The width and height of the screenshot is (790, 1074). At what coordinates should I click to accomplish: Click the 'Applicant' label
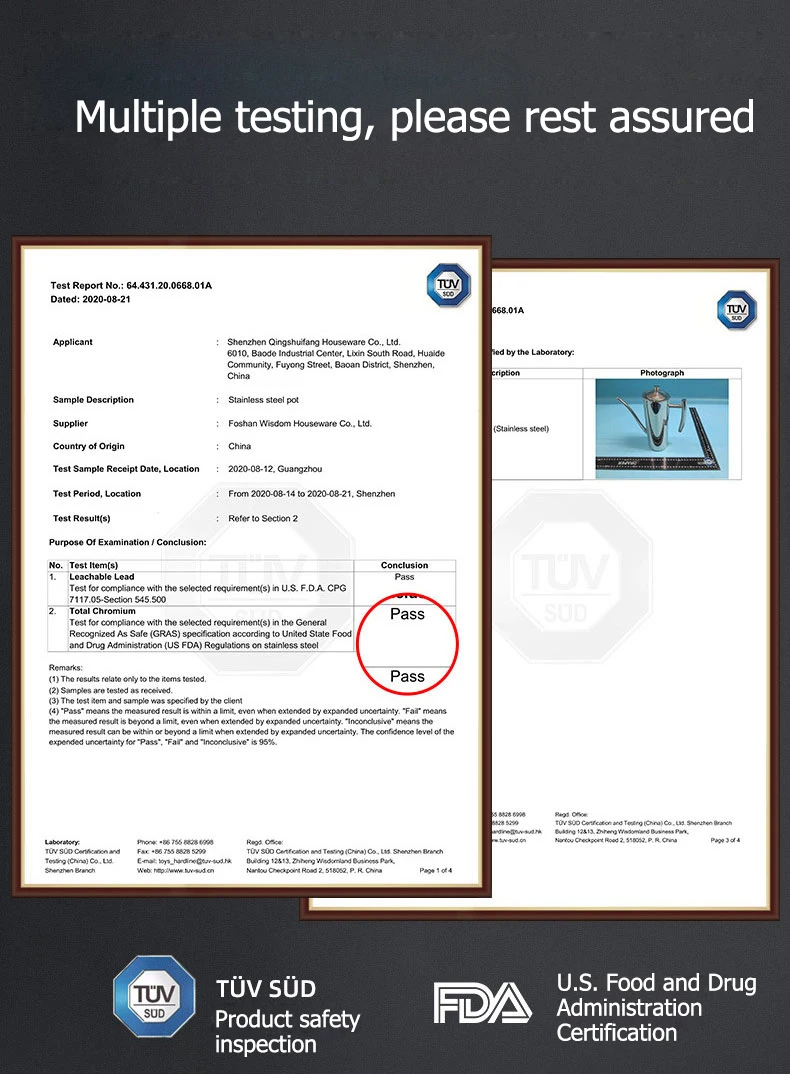[x=73, y=342]
